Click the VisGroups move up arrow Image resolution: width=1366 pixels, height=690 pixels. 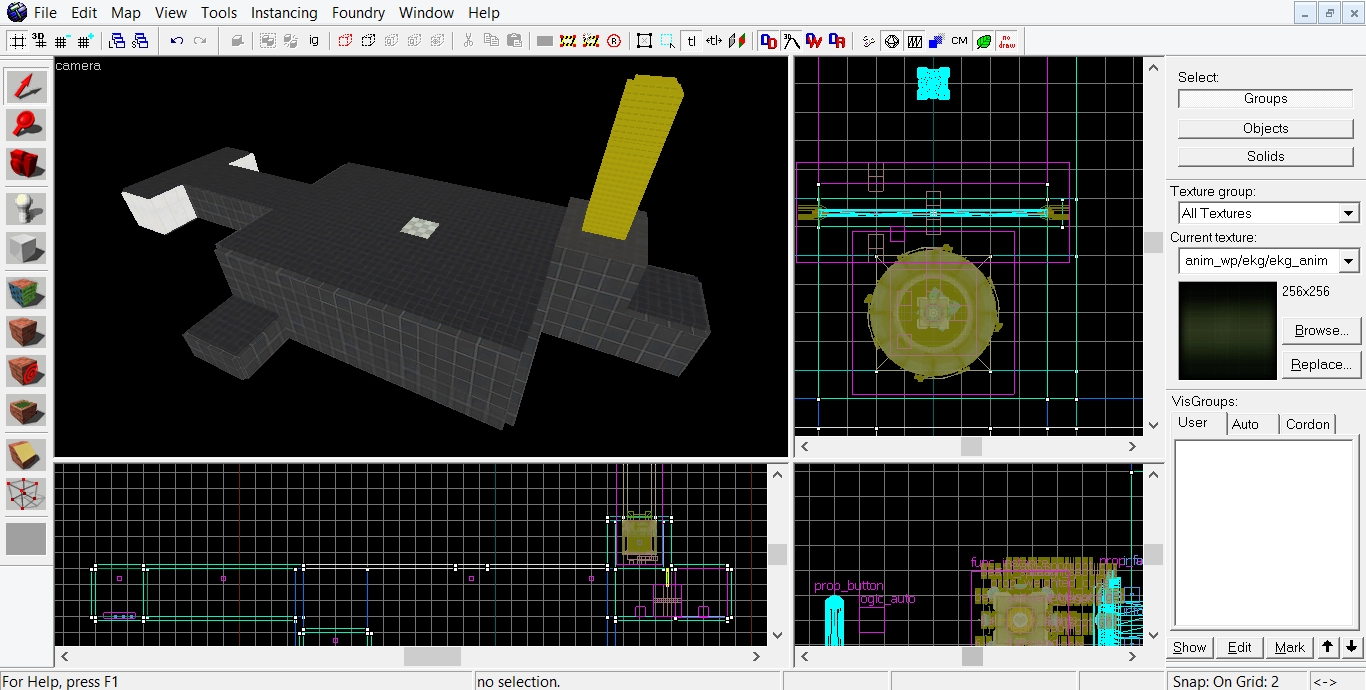pyautogui.click(x=1327, y=647)
